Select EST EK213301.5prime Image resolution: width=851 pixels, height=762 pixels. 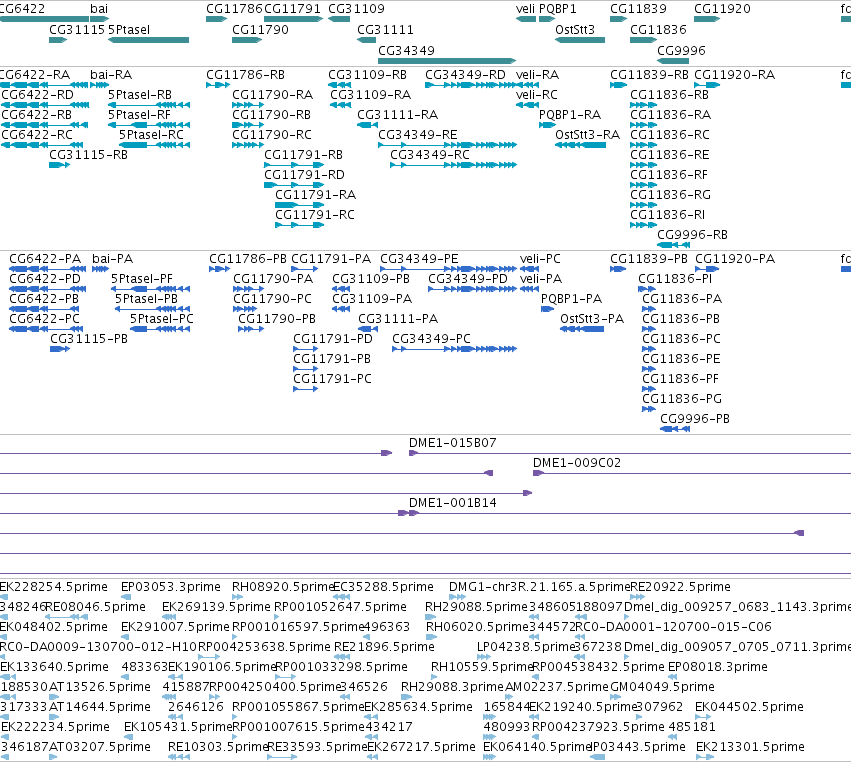pyautogui.click(x=750, y=746)
